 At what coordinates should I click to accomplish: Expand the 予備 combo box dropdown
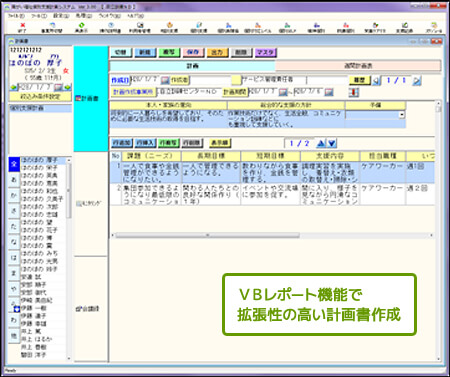(402, 115)
